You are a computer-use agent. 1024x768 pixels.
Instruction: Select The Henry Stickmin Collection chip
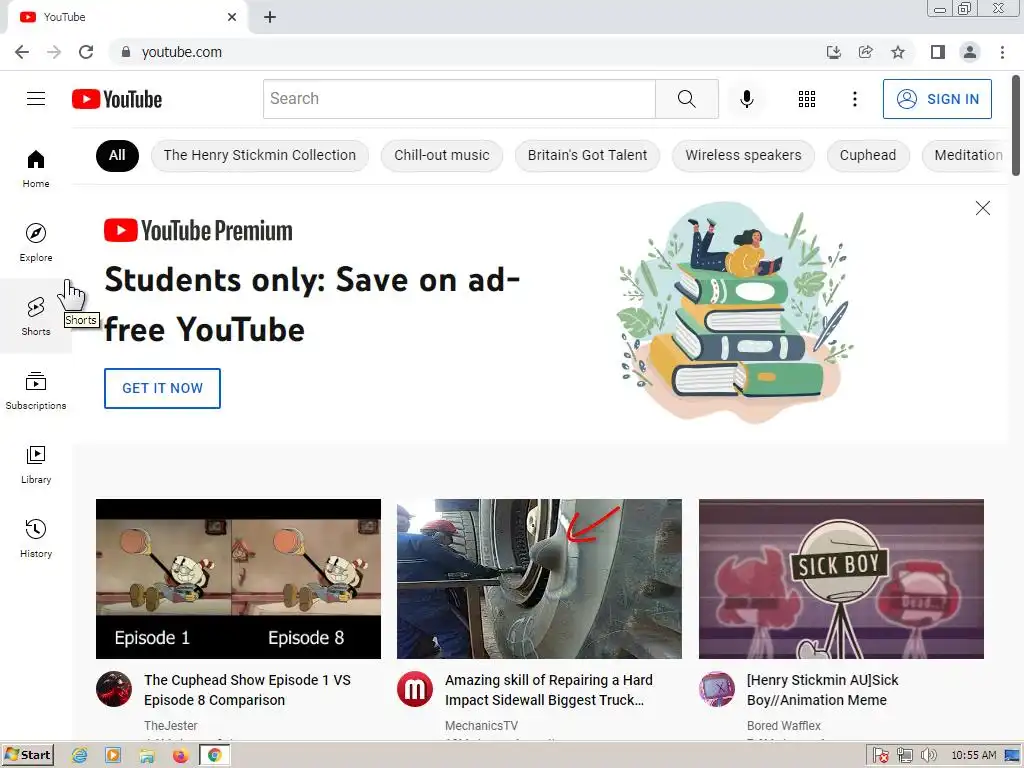(x=260, y=155)
